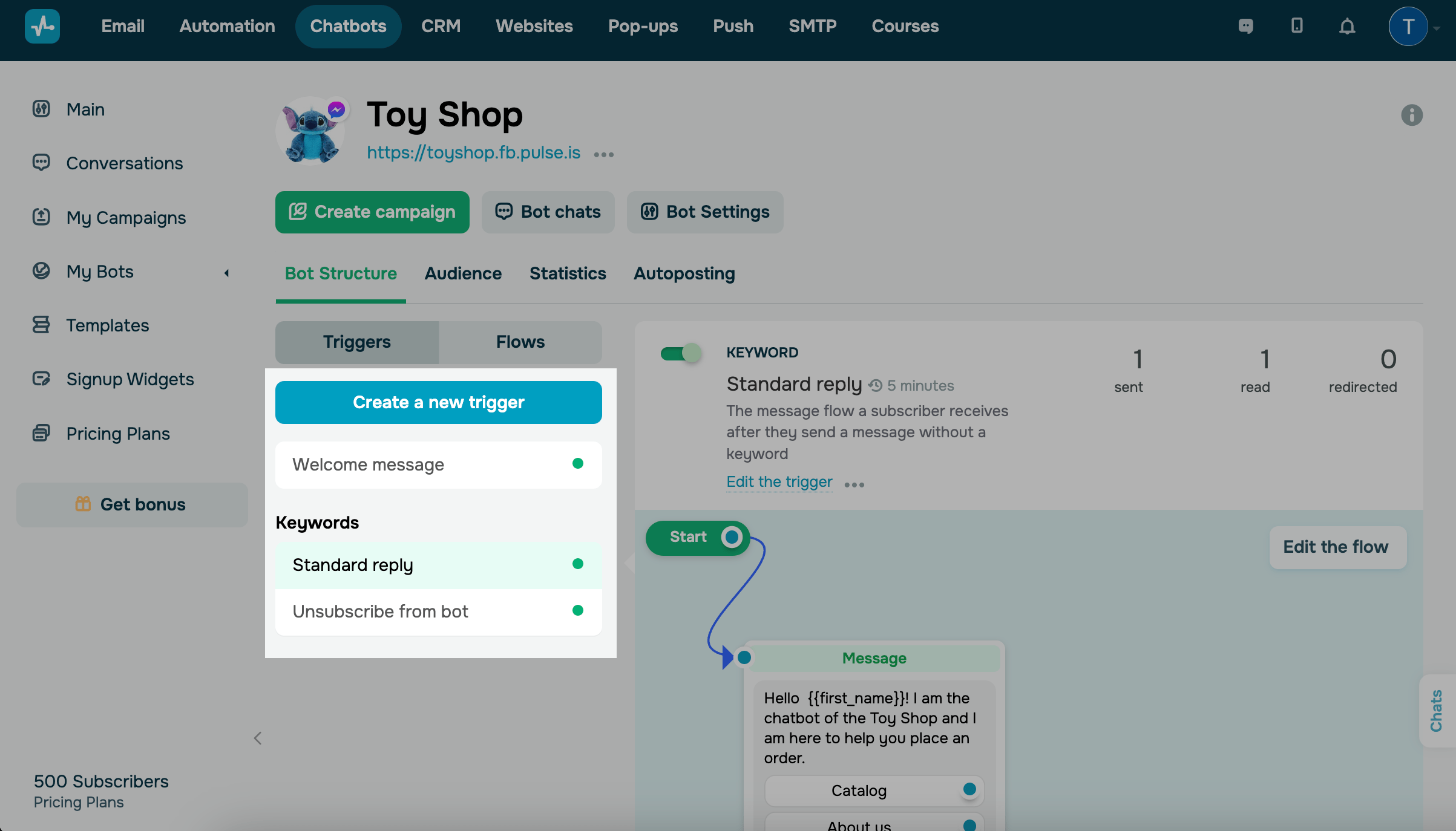
Task: Open the ellipsis menu next to the bot URL
Action: point(603,154)
